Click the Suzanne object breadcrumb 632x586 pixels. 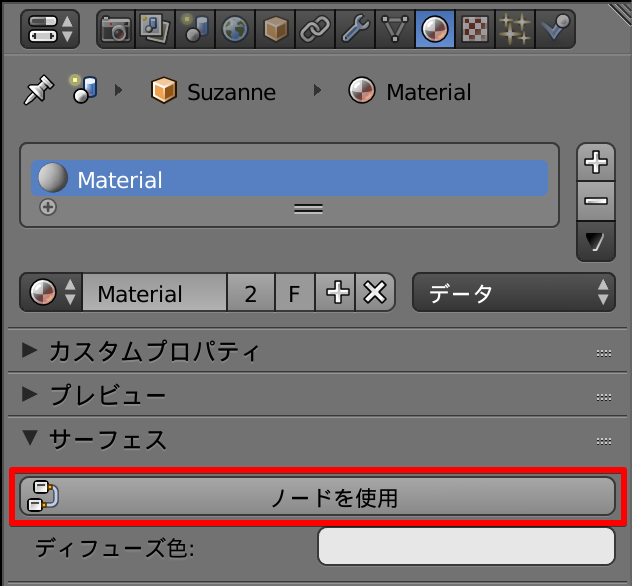[213, 91]
